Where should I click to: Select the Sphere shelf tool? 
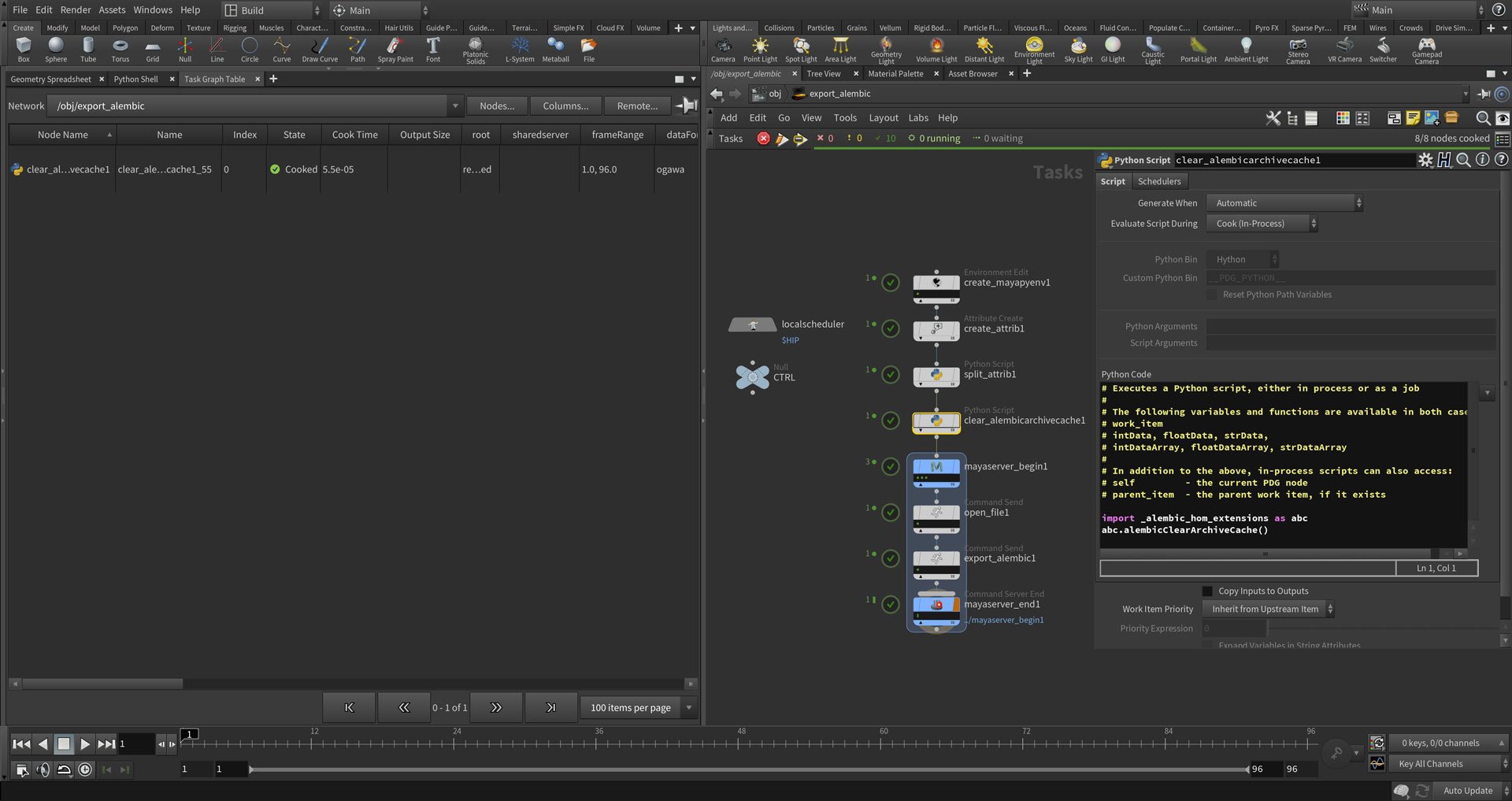point(56,50)
